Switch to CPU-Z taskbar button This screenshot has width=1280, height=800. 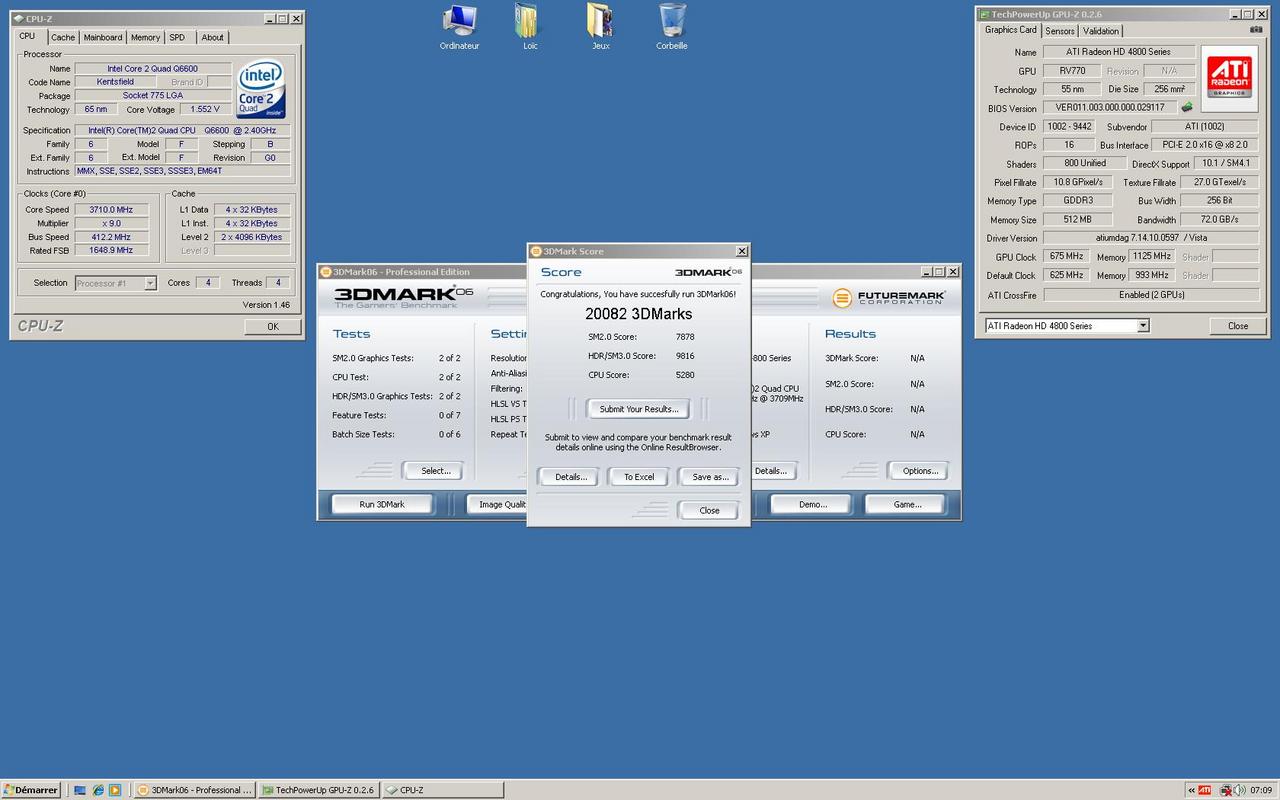(x=442, y=790)
